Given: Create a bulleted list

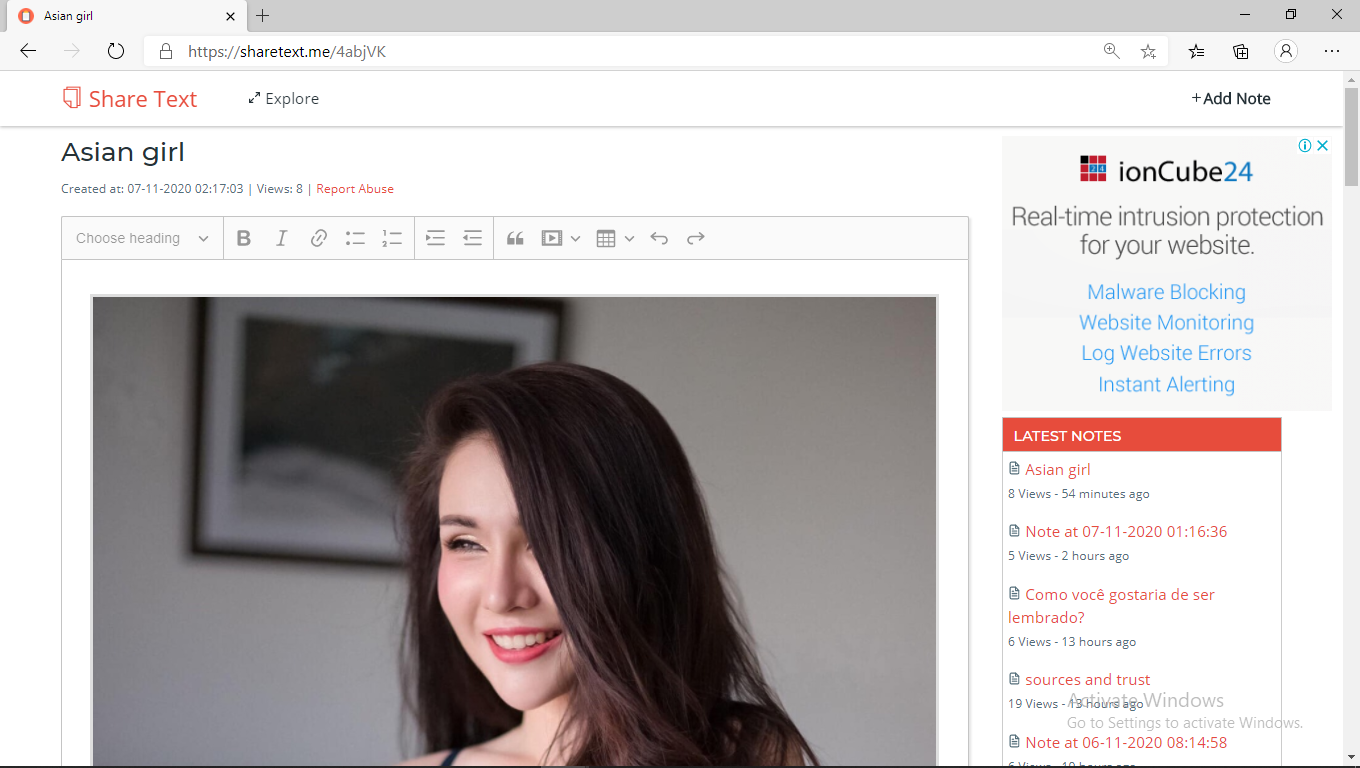Looking at the screenshot, I should [355, 238].
